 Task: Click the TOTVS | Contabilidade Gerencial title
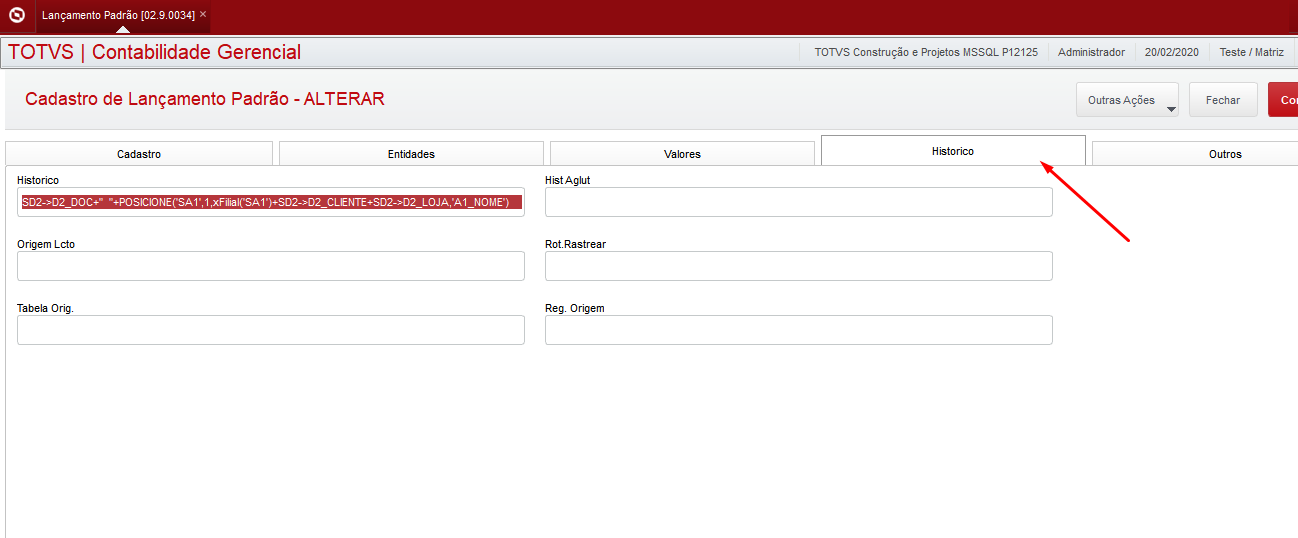pos(154,52)
